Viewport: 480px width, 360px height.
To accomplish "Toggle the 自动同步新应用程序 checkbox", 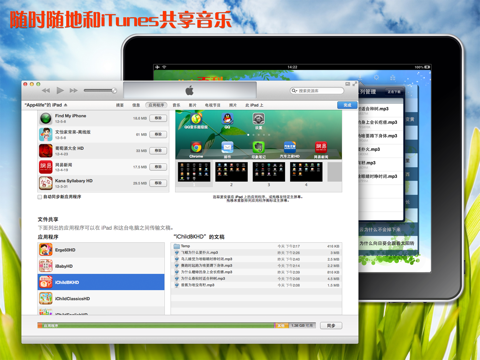I will coord(40,197).
